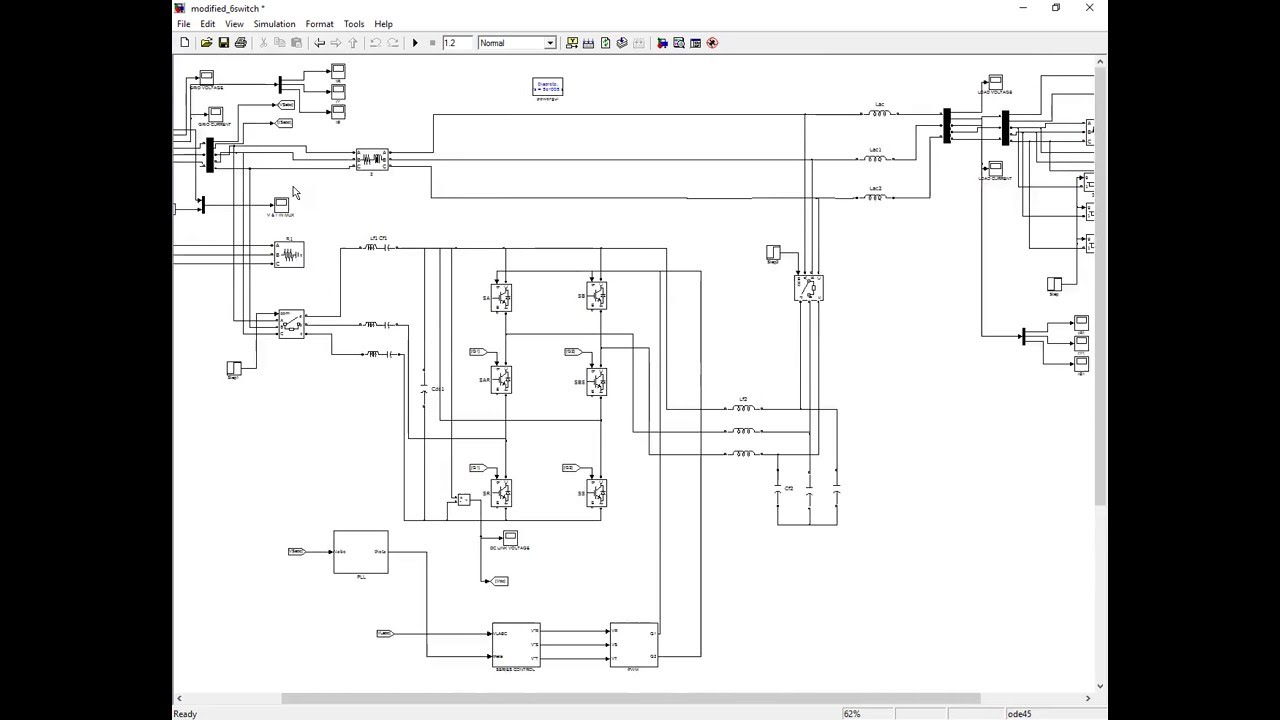
Task: Select the PWM block beside SERIES CONTROL
Action: pos(634,645)
